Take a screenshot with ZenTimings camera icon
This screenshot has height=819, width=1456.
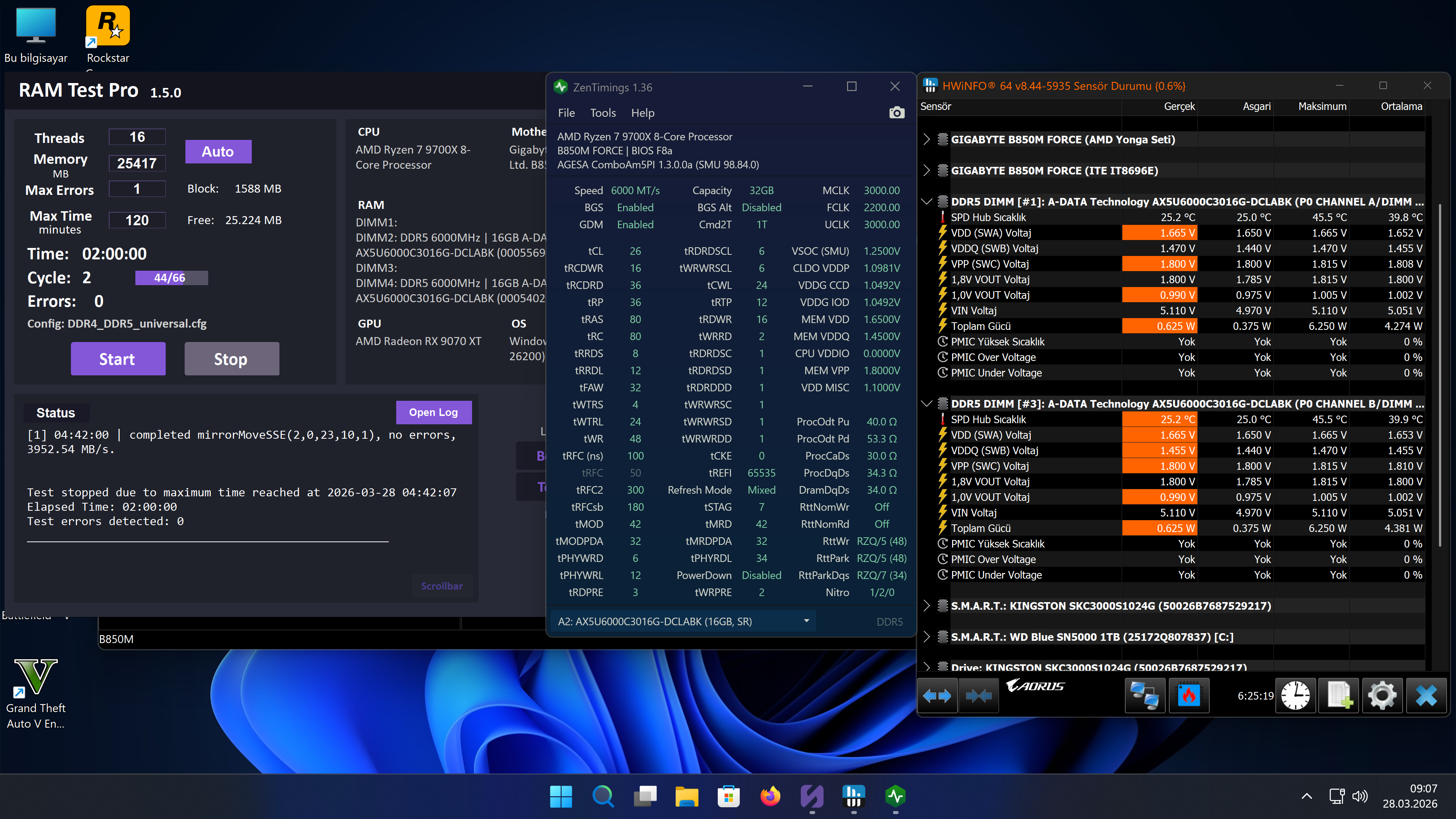(896, 113)
